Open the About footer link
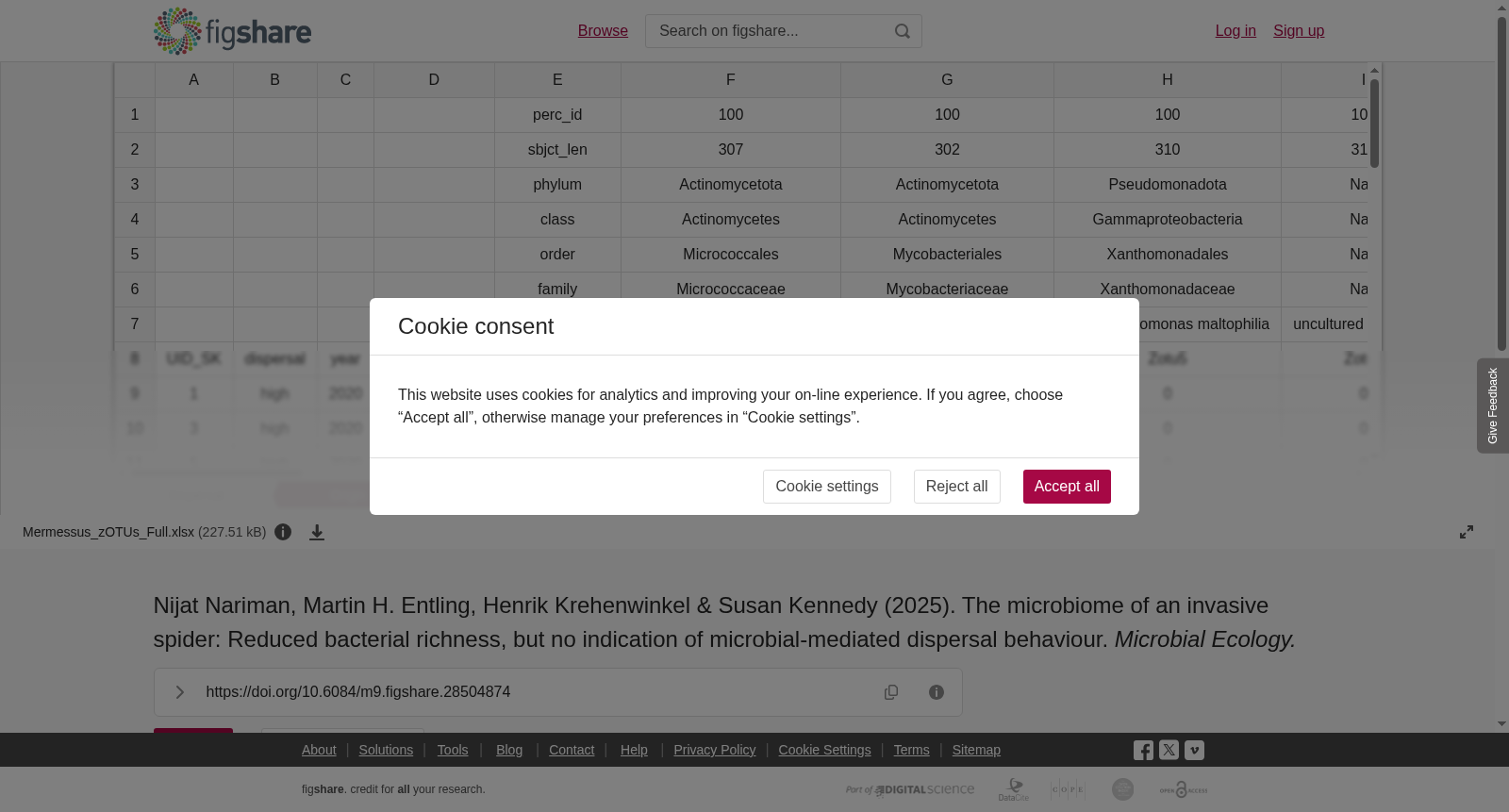 [319, 750]
